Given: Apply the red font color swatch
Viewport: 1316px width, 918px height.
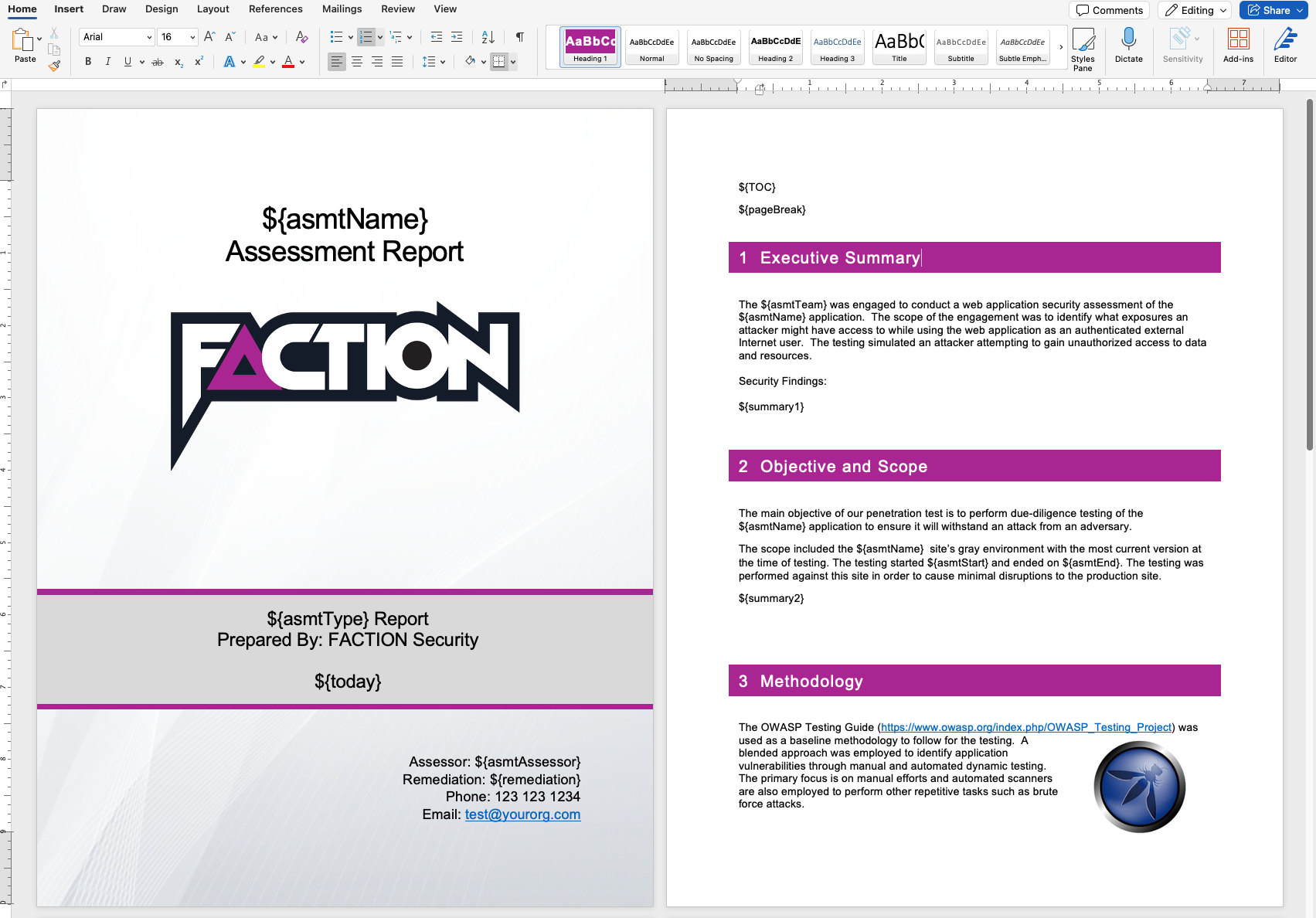Looking at the screenshot, I should (x=288, y=62).
